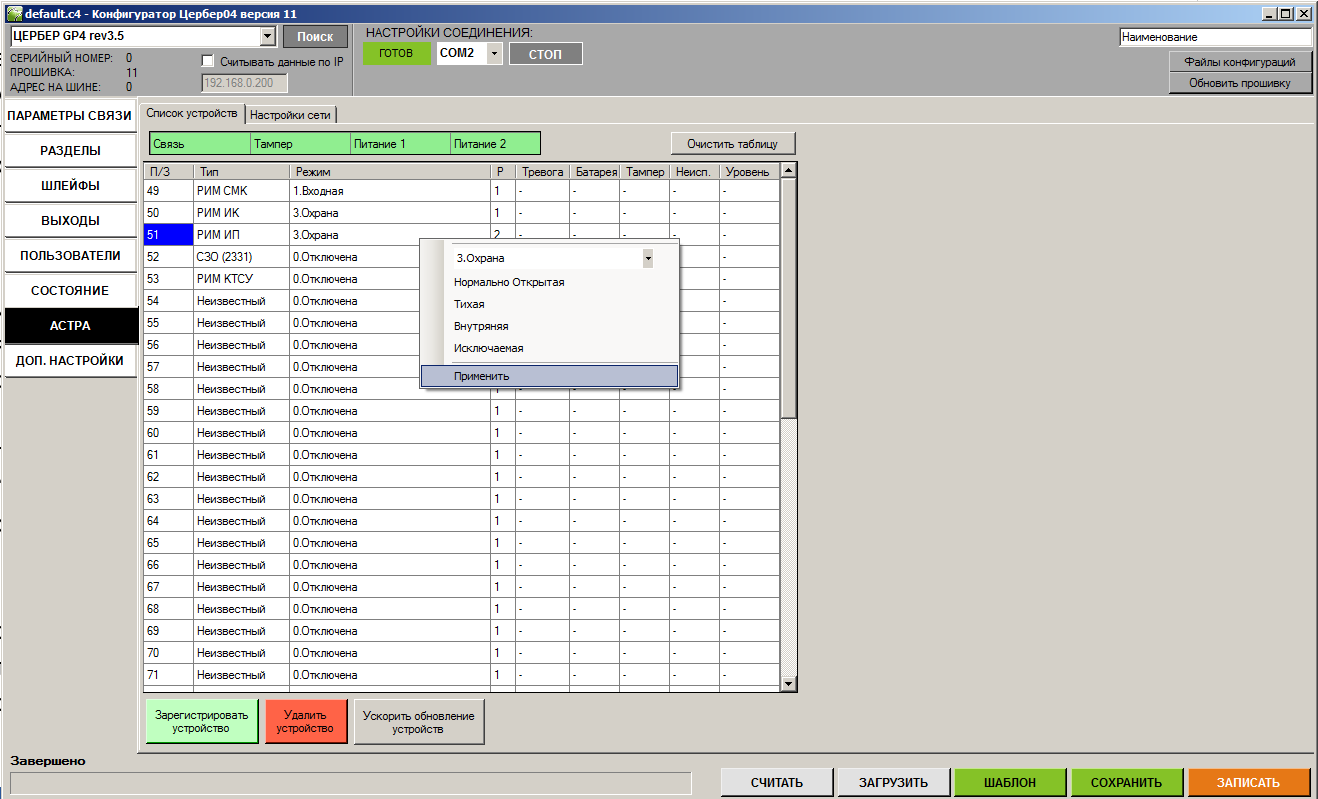Choose 'Нормально Открытая' in the popup menu

tap(509, 282)
